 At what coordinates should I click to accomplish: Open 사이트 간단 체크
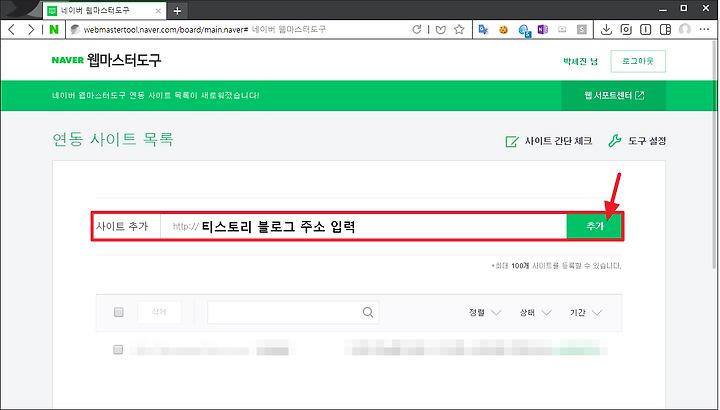coord(549,141)
